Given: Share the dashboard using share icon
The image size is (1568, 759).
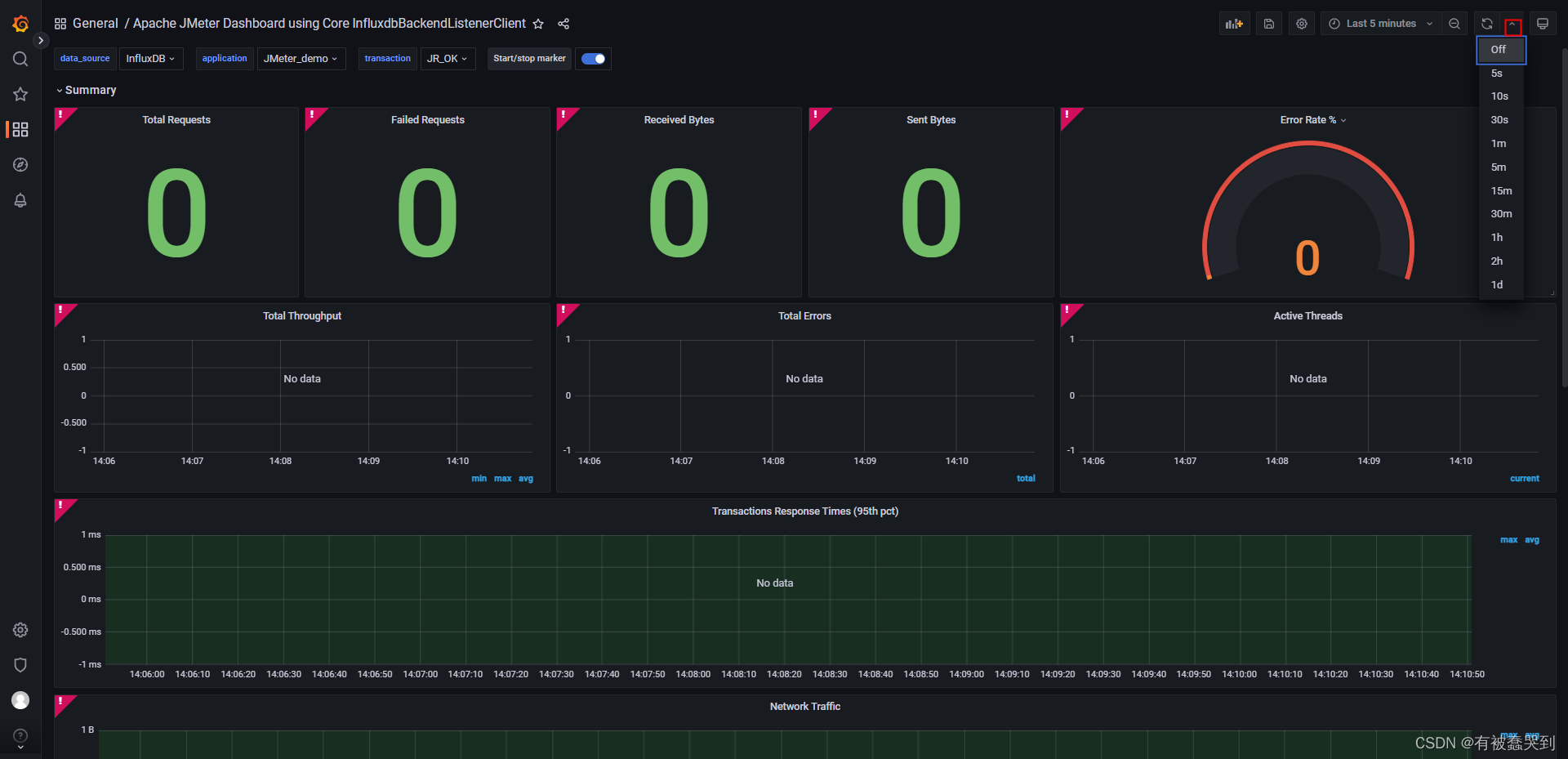Looking at the screenshot, I should (563, 24).
